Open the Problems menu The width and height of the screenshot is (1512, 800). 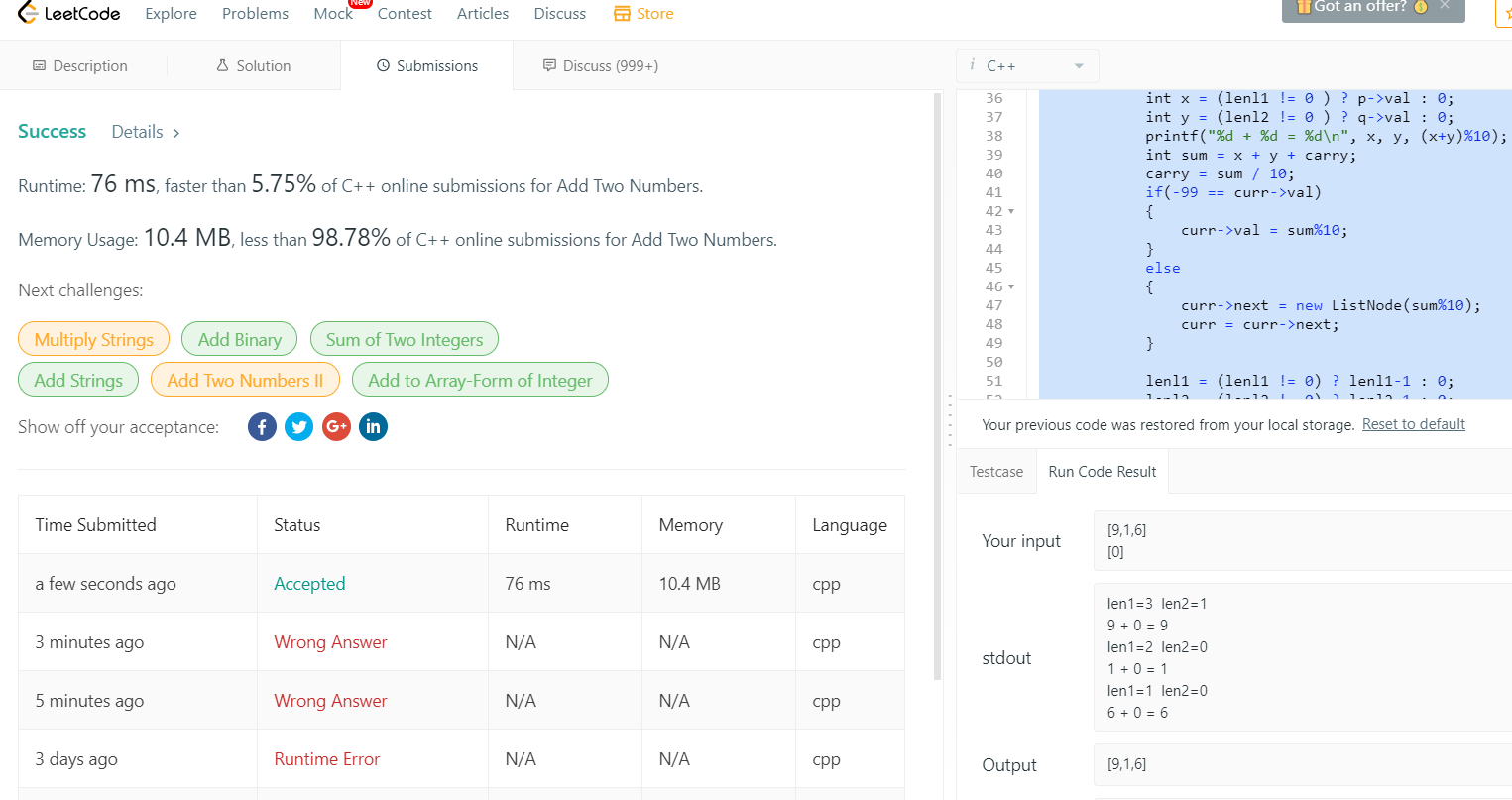tap(255, 14)
